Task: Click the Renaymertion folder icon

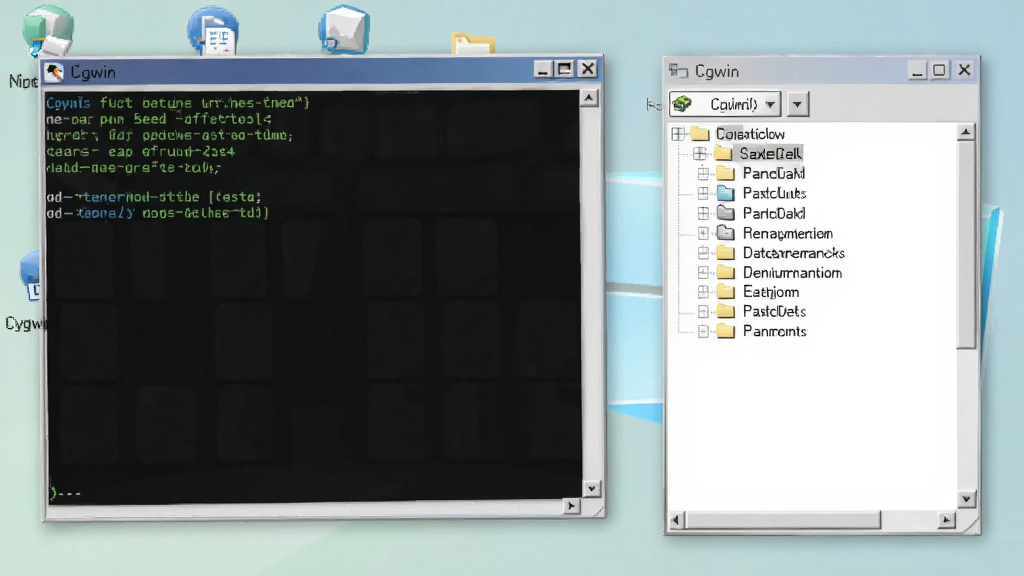Action: [x=726, y=232]
